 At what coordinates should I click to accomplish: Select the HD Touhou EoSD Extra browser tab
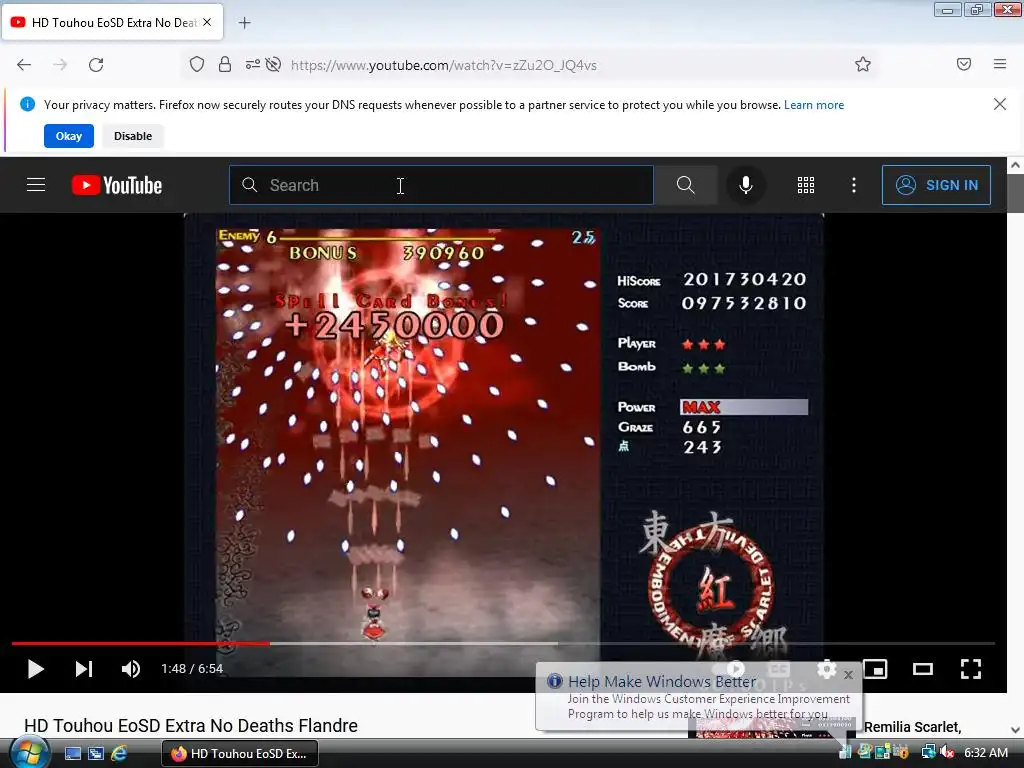click(112, 22)
